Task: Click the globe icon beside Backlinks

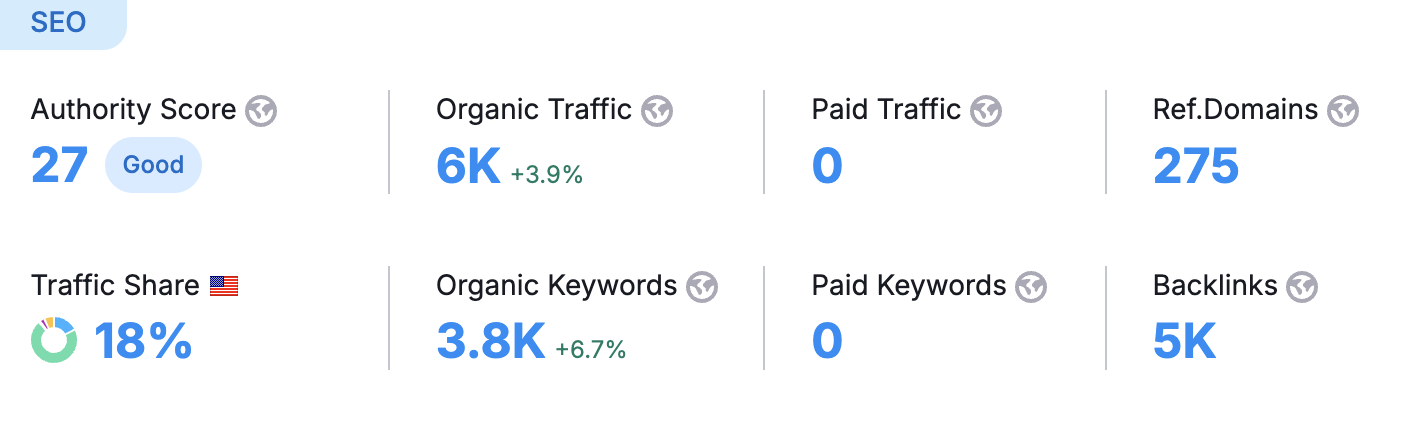Action: (x=1302, y=287)
